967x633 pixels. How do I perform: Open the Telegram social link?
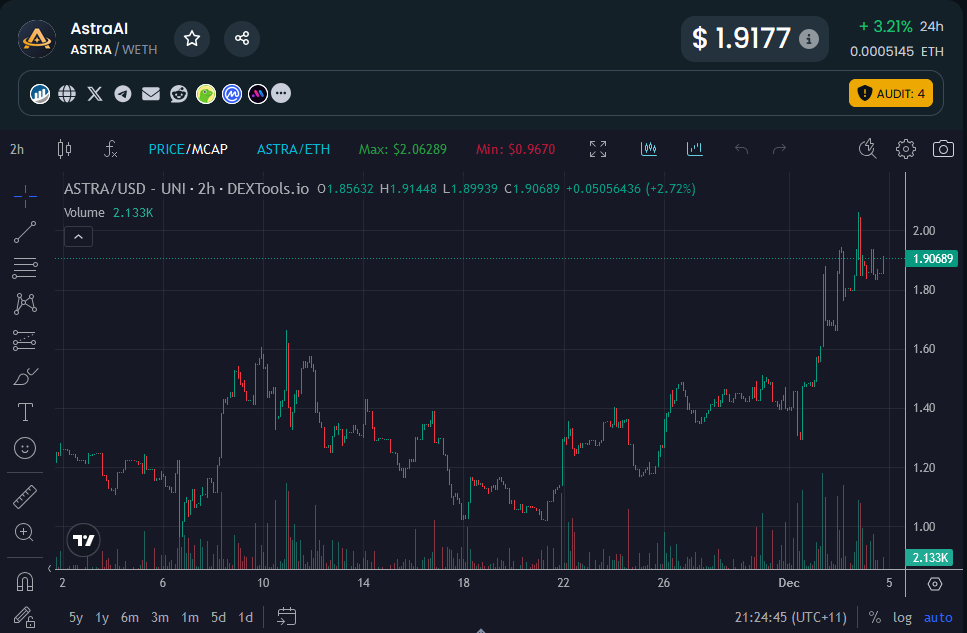(x=123, y=94)
